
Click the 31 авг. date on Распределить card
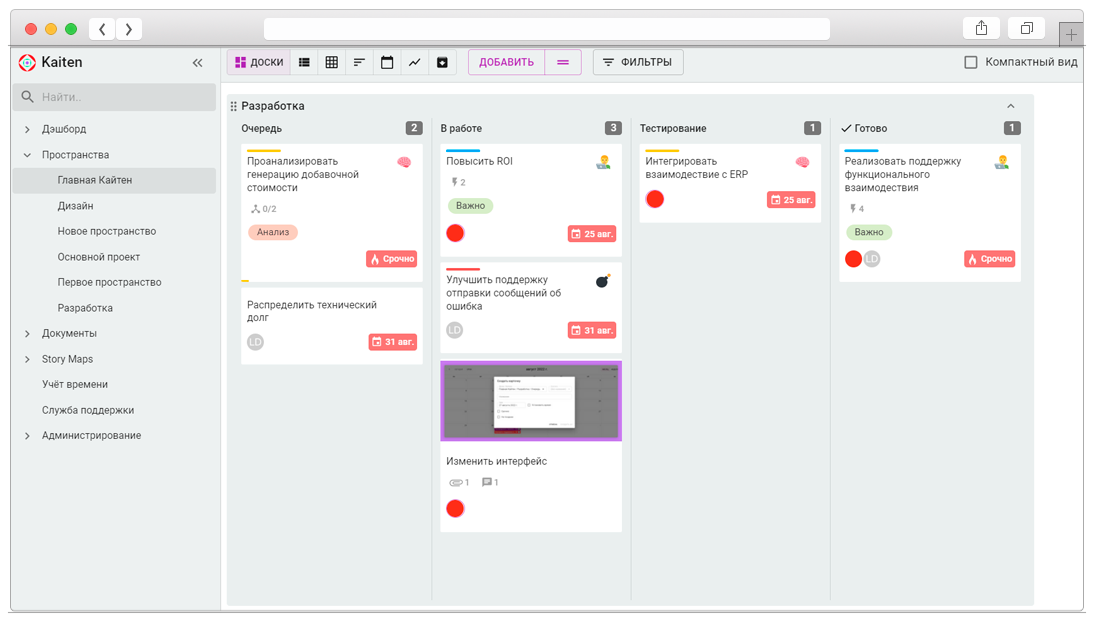(393, 342)
